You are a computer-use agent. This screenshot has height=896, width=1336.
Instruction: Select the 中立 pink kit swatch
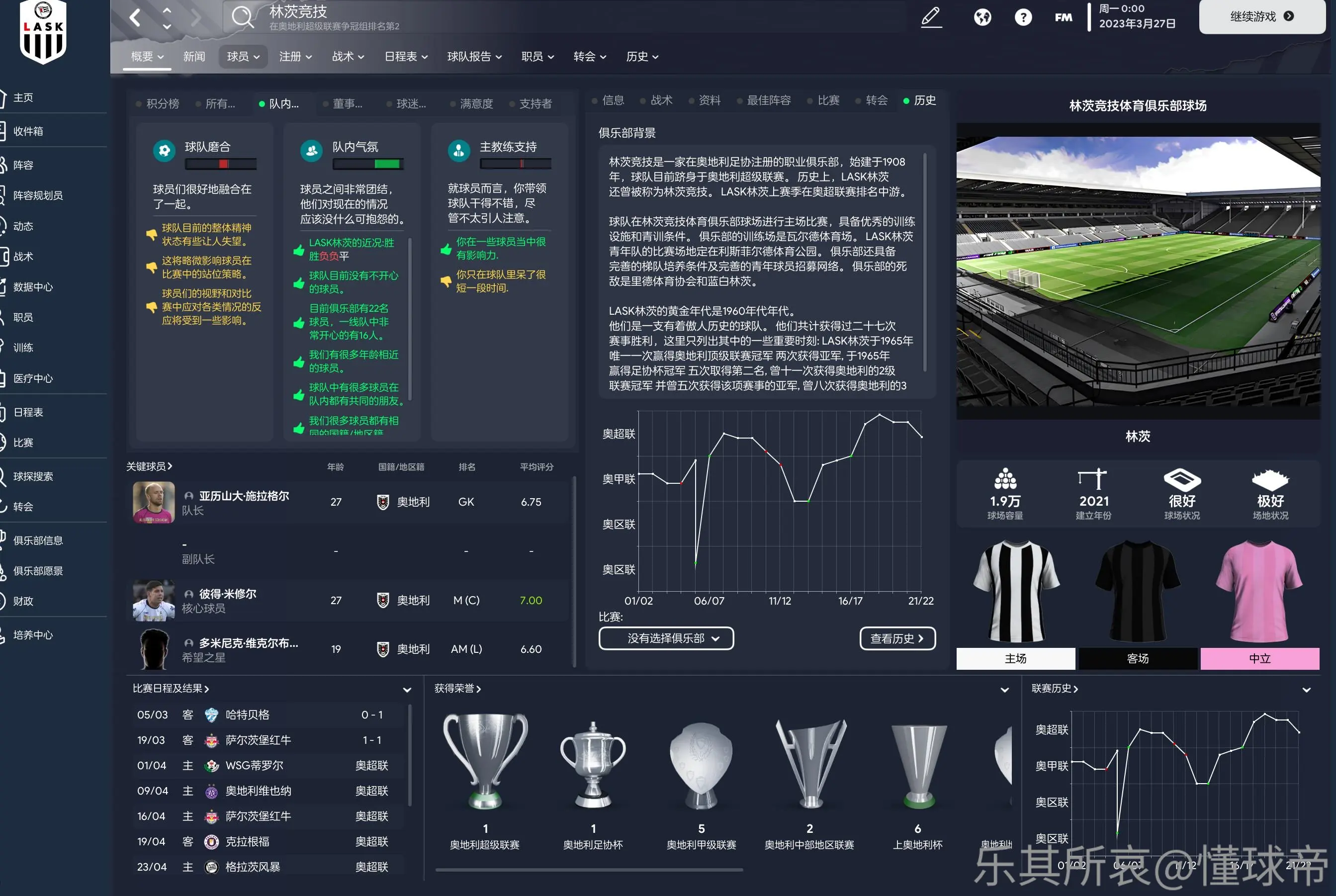point(1259,658)
